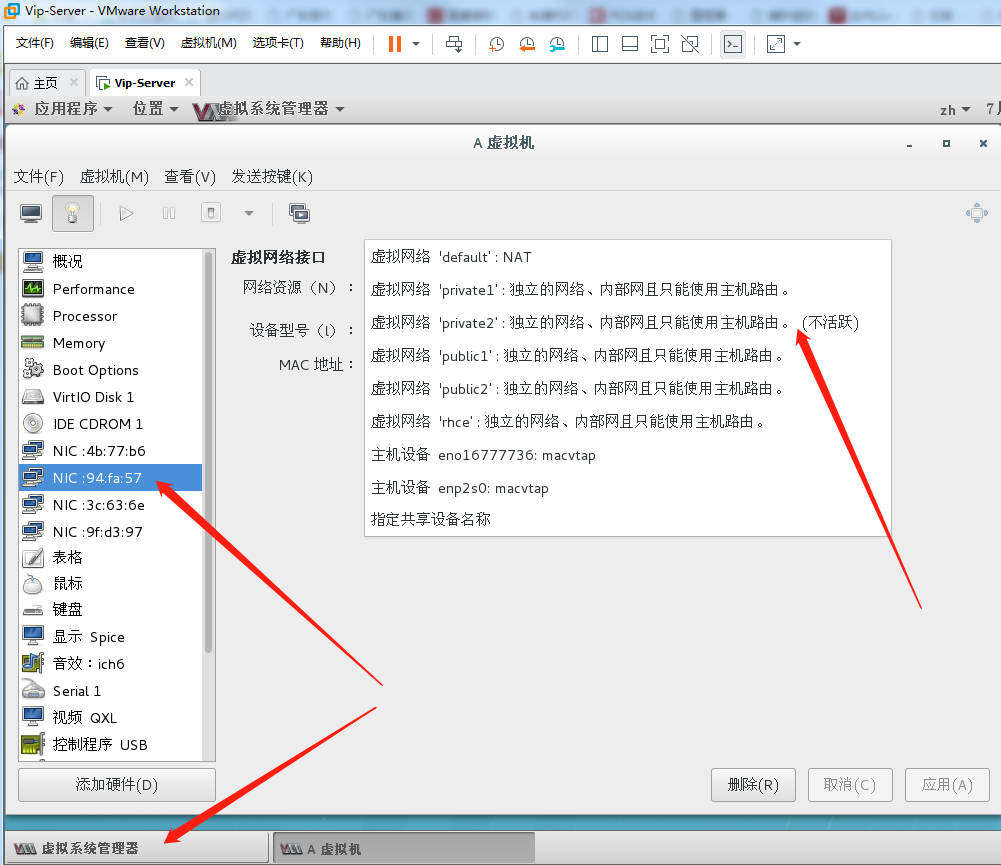Toggle VMware library sidebar view icon

599,44
